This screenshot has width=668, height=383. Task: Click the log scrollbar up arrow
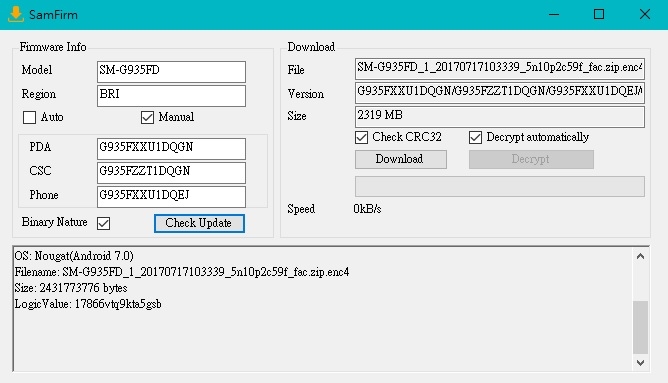pyautogui.click(x=640, y=256)
